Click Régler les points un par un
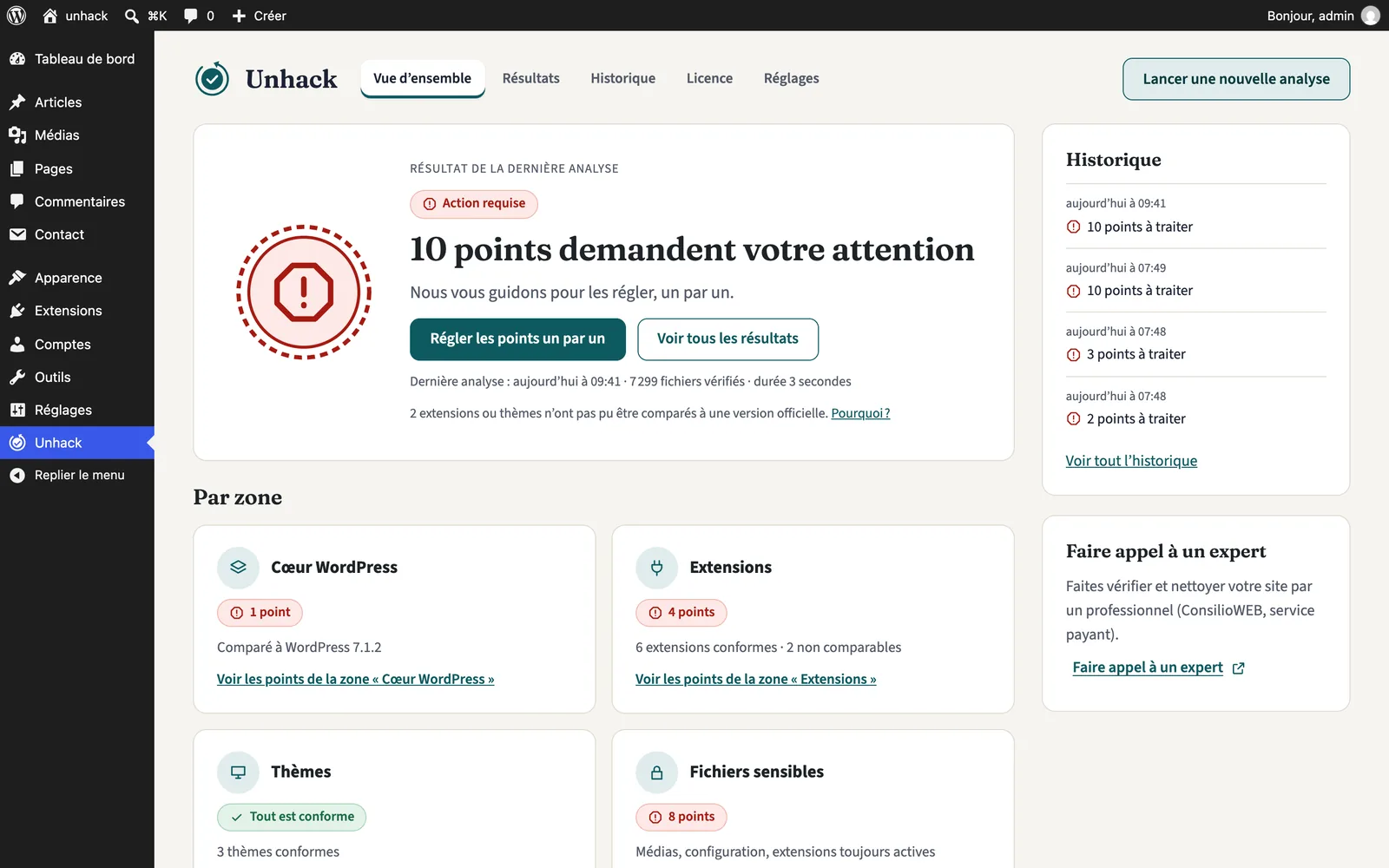 [x=517, y=339]
